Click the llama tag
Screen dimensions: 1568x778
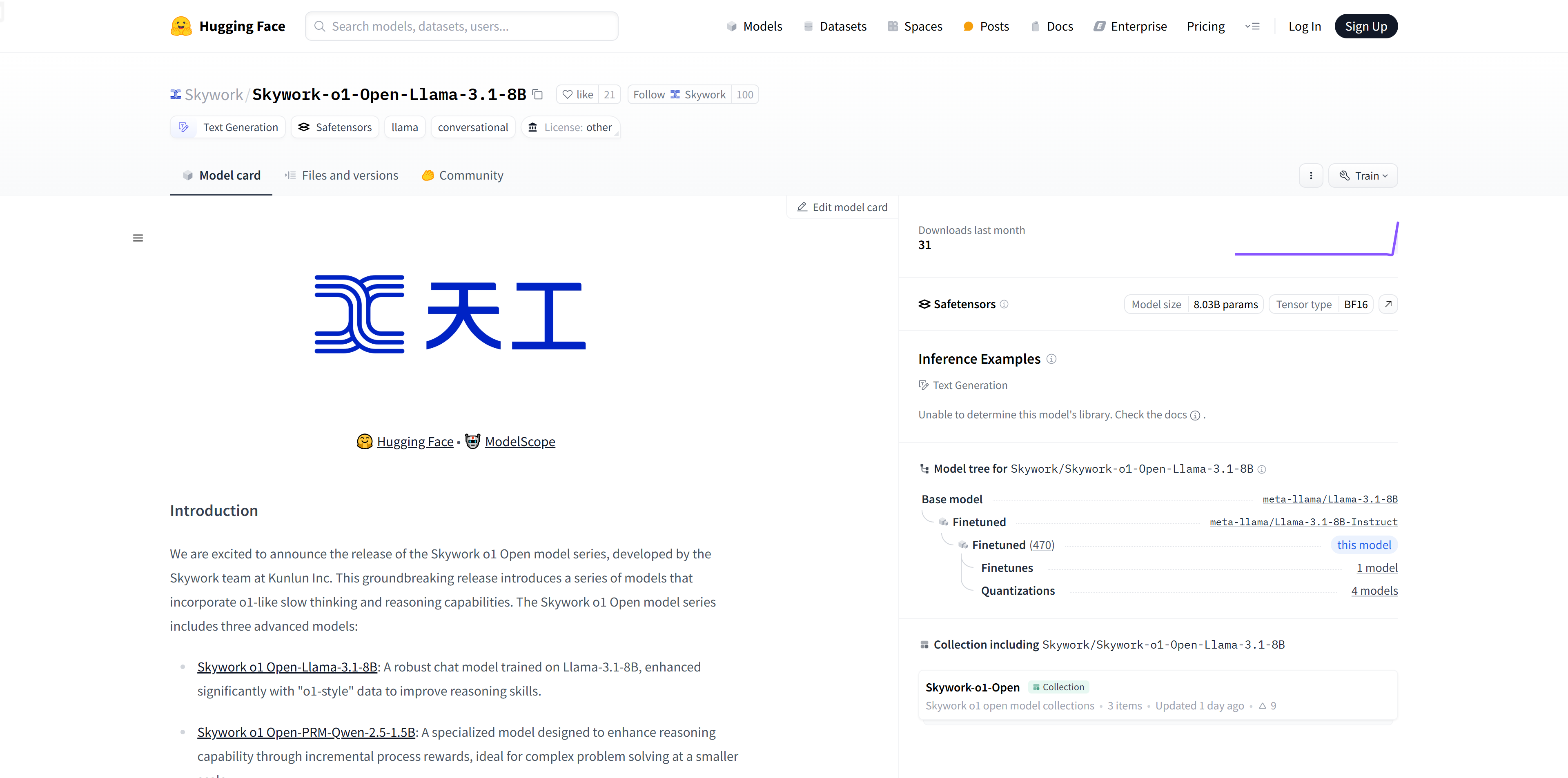pos(405,127)
